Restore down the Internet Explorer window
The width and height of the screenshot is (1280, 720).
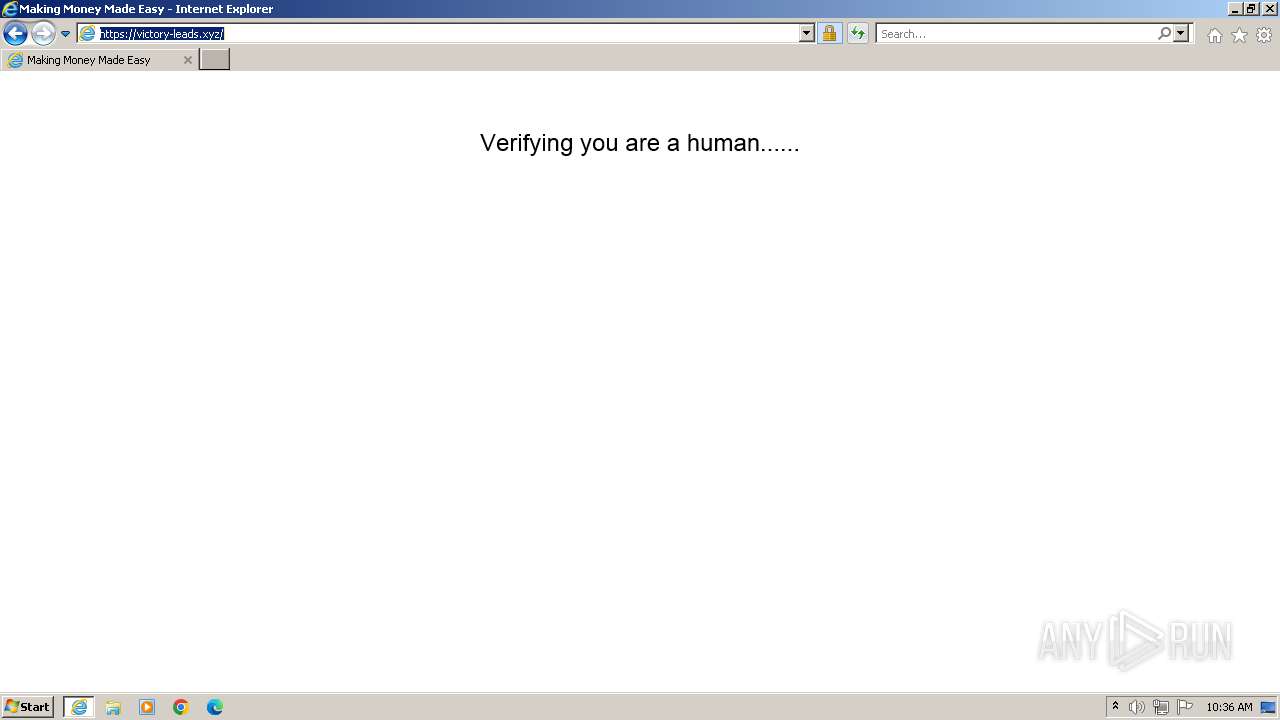(x=1251, y=9)
